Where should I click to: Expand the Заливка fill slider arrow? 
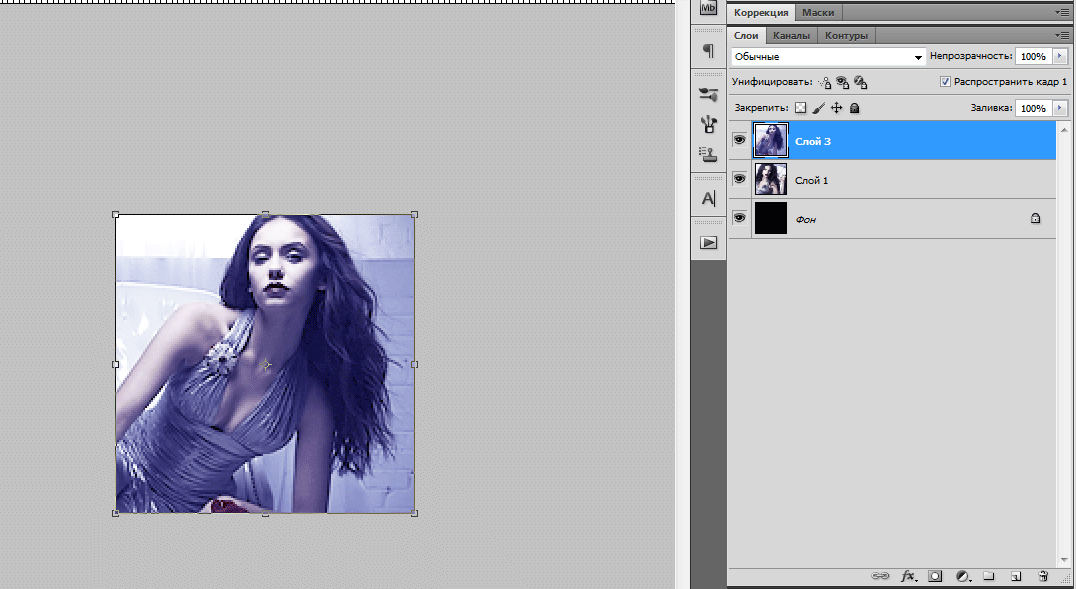pos(1059,108)
